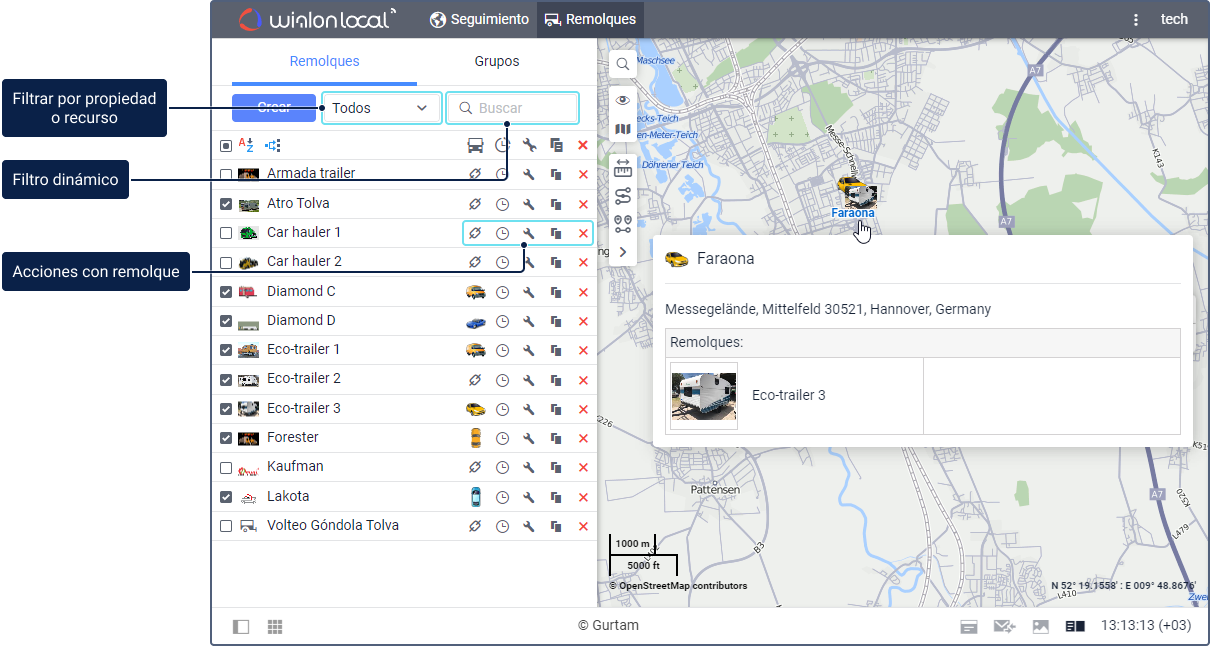Toggle the eye visibility icon on map

point(622,100)
